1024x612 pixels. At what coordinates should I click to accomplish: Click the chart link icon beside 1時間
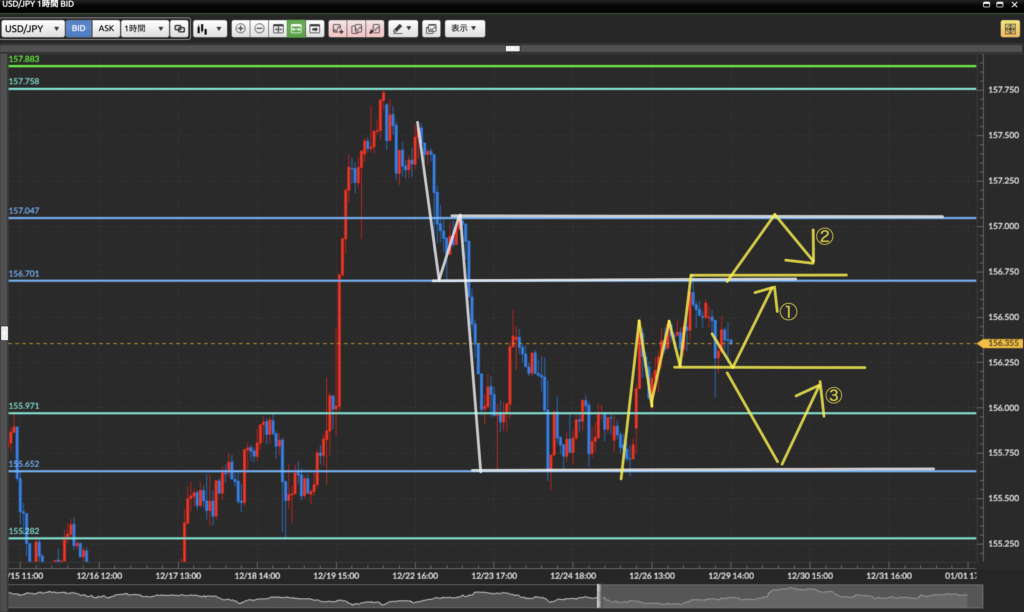point(179,29)
